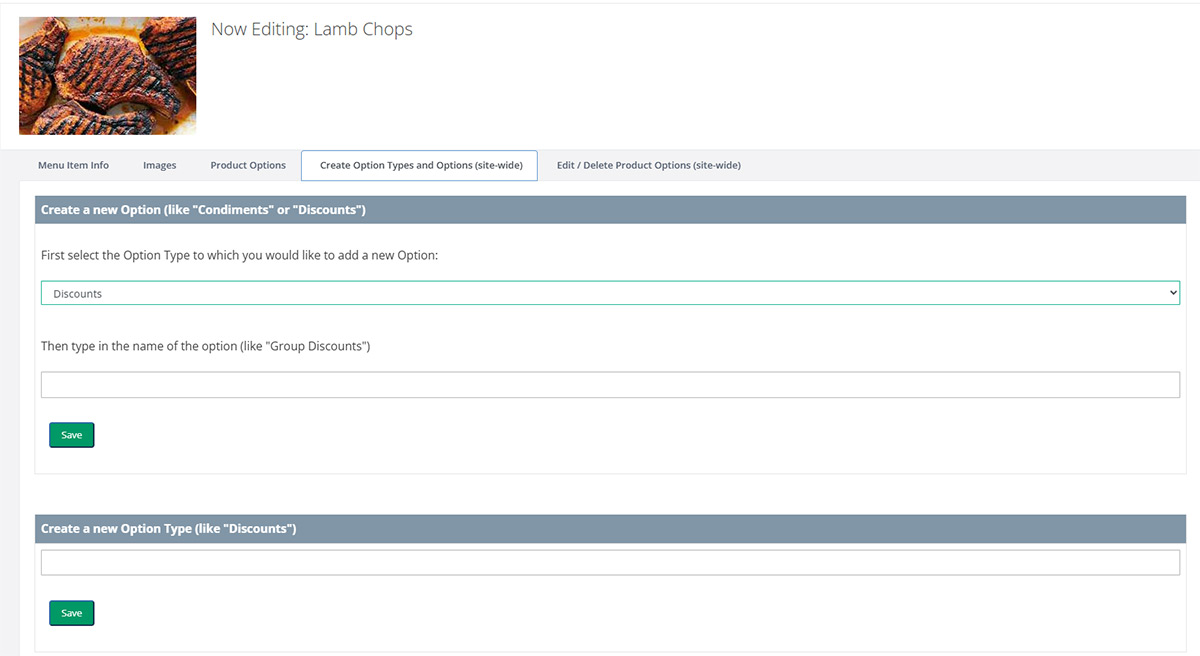Click 'Create a new Option' section header

point(610,210)
